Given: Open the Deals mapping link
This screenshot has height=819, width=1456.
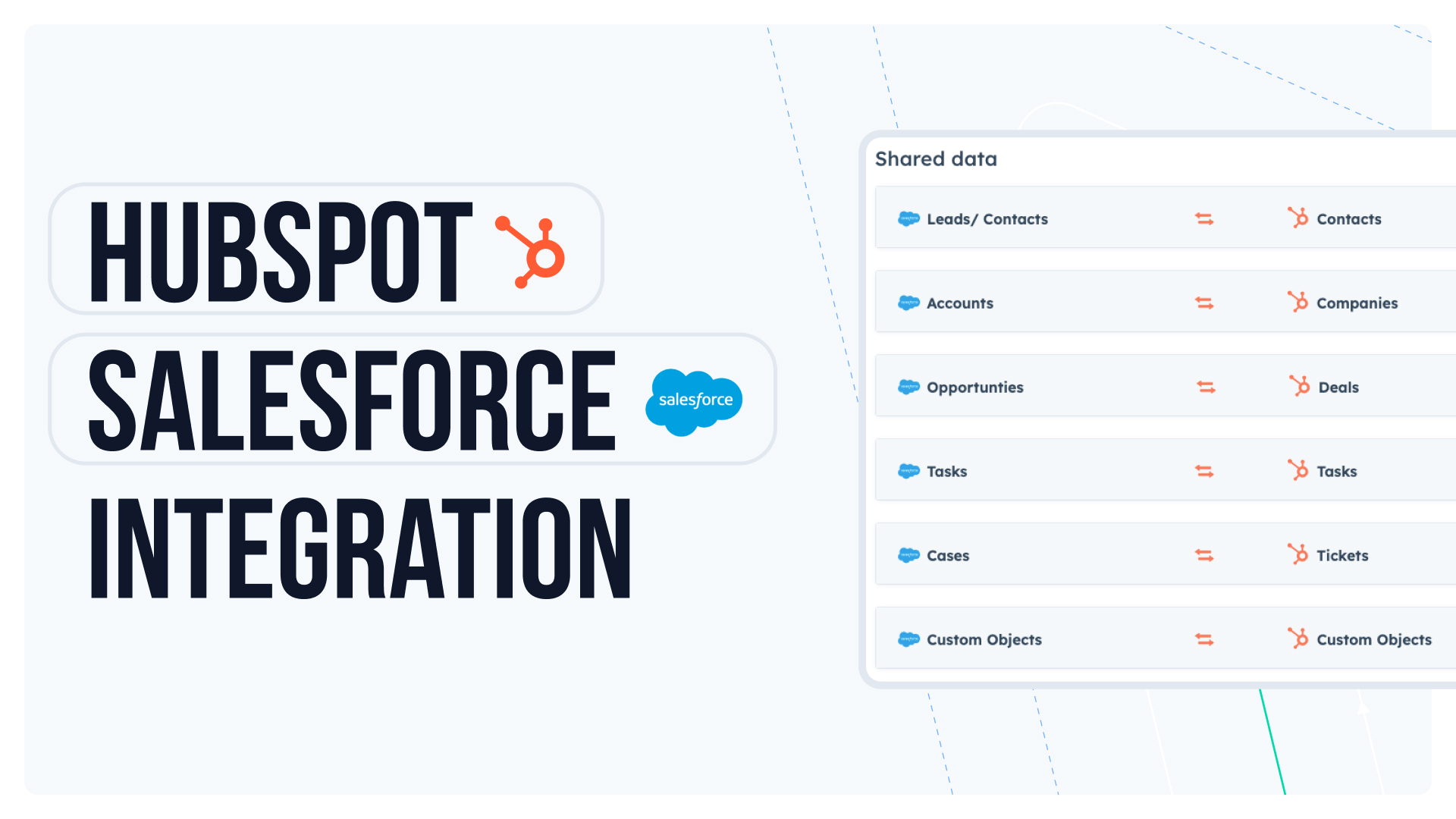Looking at the screenshot, I should (x=1338, y=387).
